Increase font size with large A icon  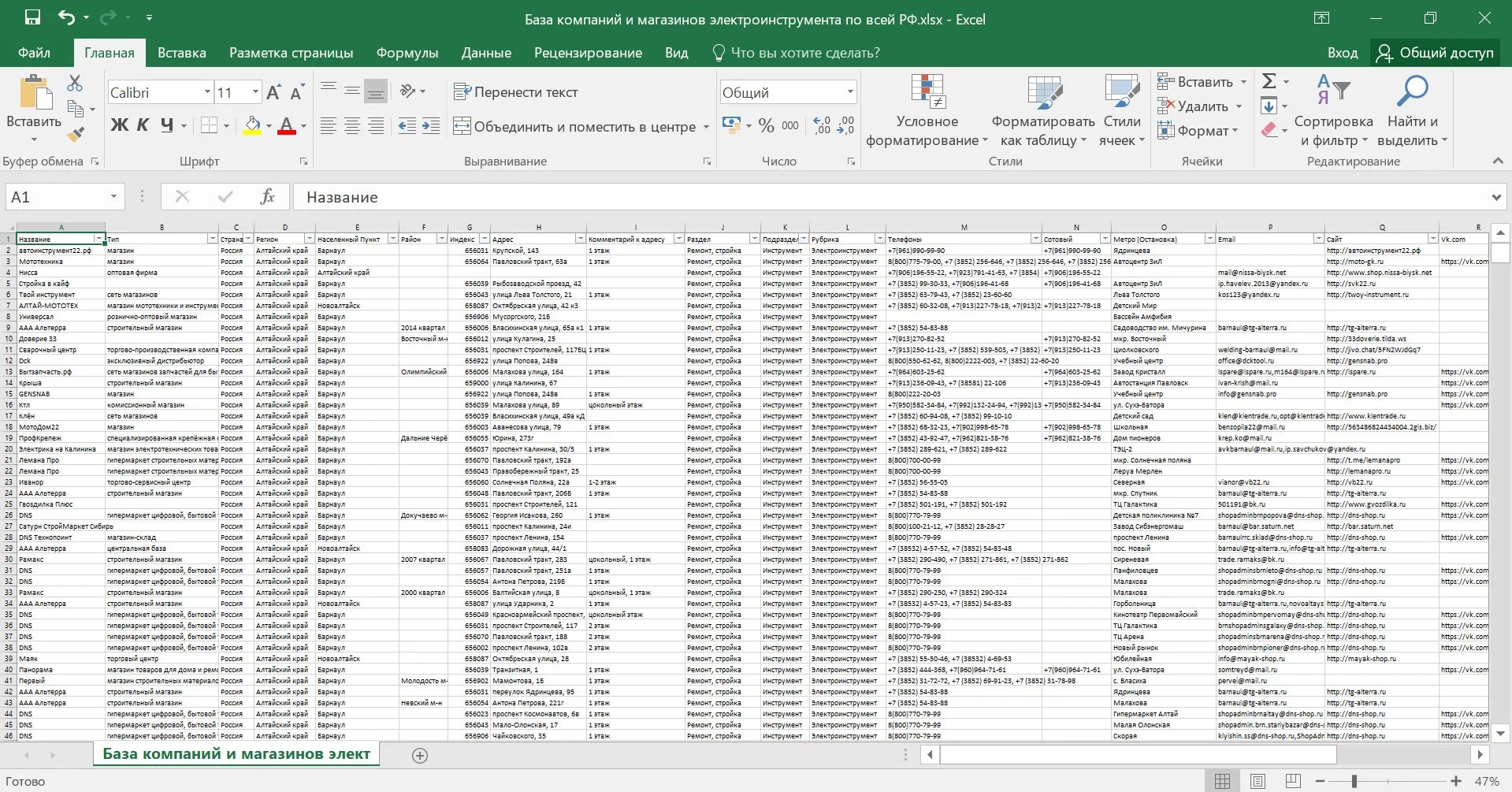point(273,92)
